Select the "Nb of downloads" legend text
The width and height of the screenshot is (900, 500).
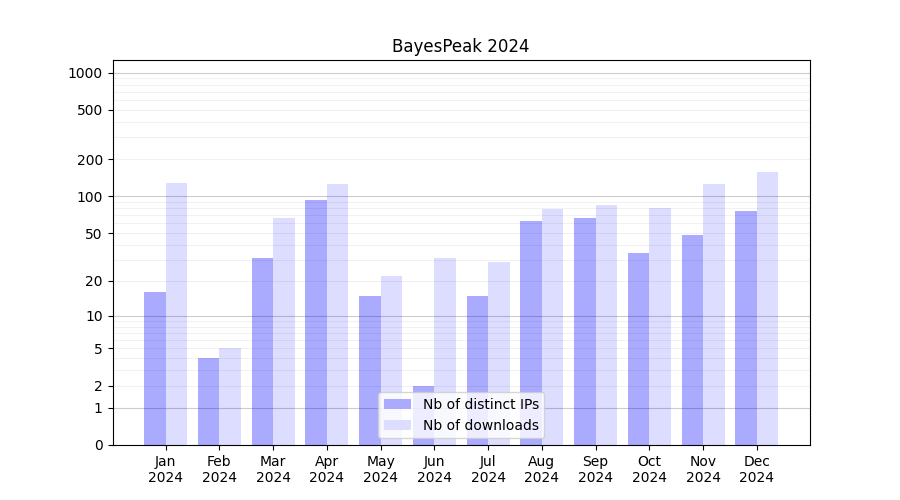(x=480, y=425)
